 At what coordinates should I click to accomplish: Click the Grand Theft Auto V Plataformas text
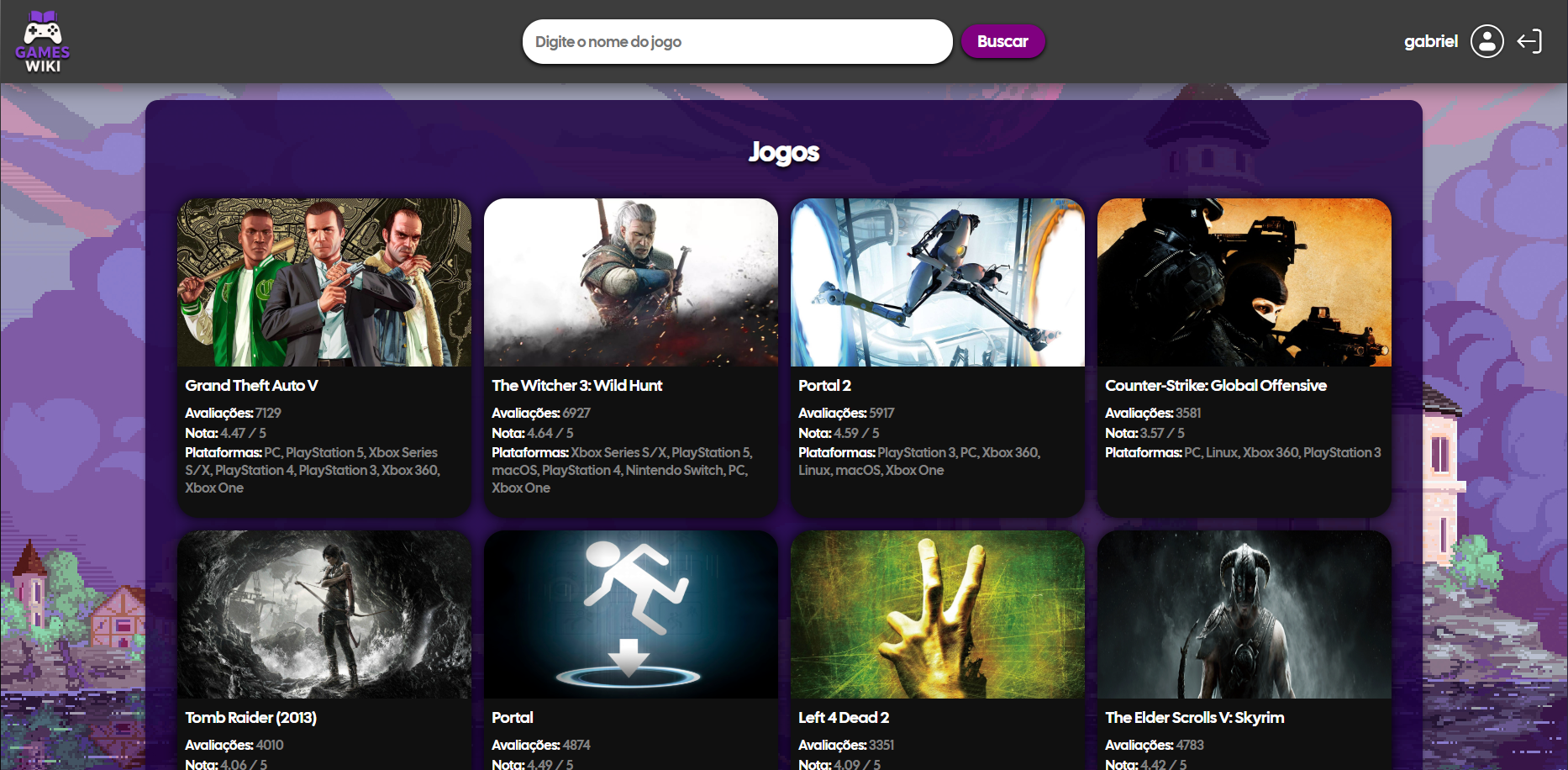coord(313,470)
